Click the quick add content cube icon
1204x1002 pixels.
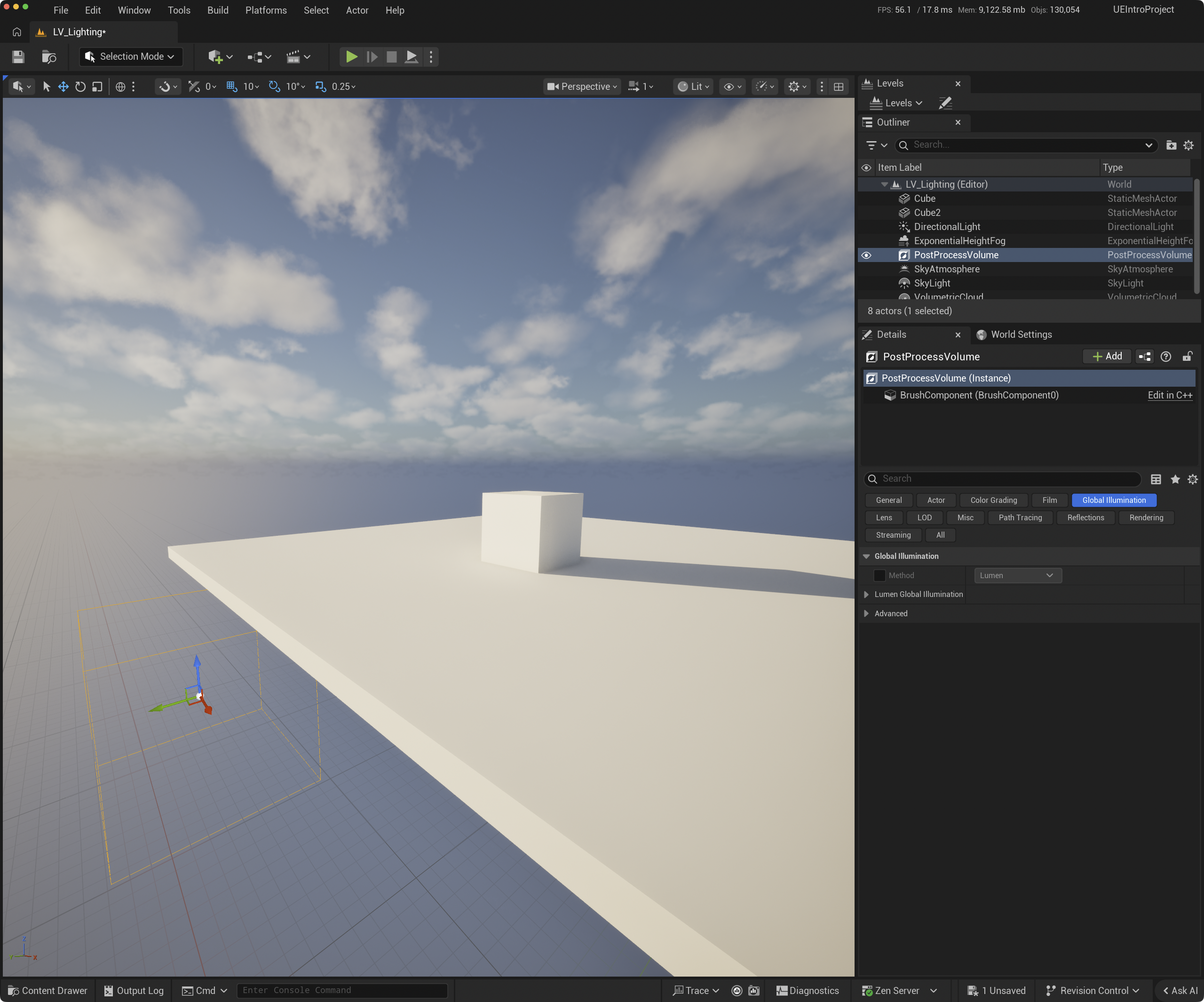click(220, 57)
